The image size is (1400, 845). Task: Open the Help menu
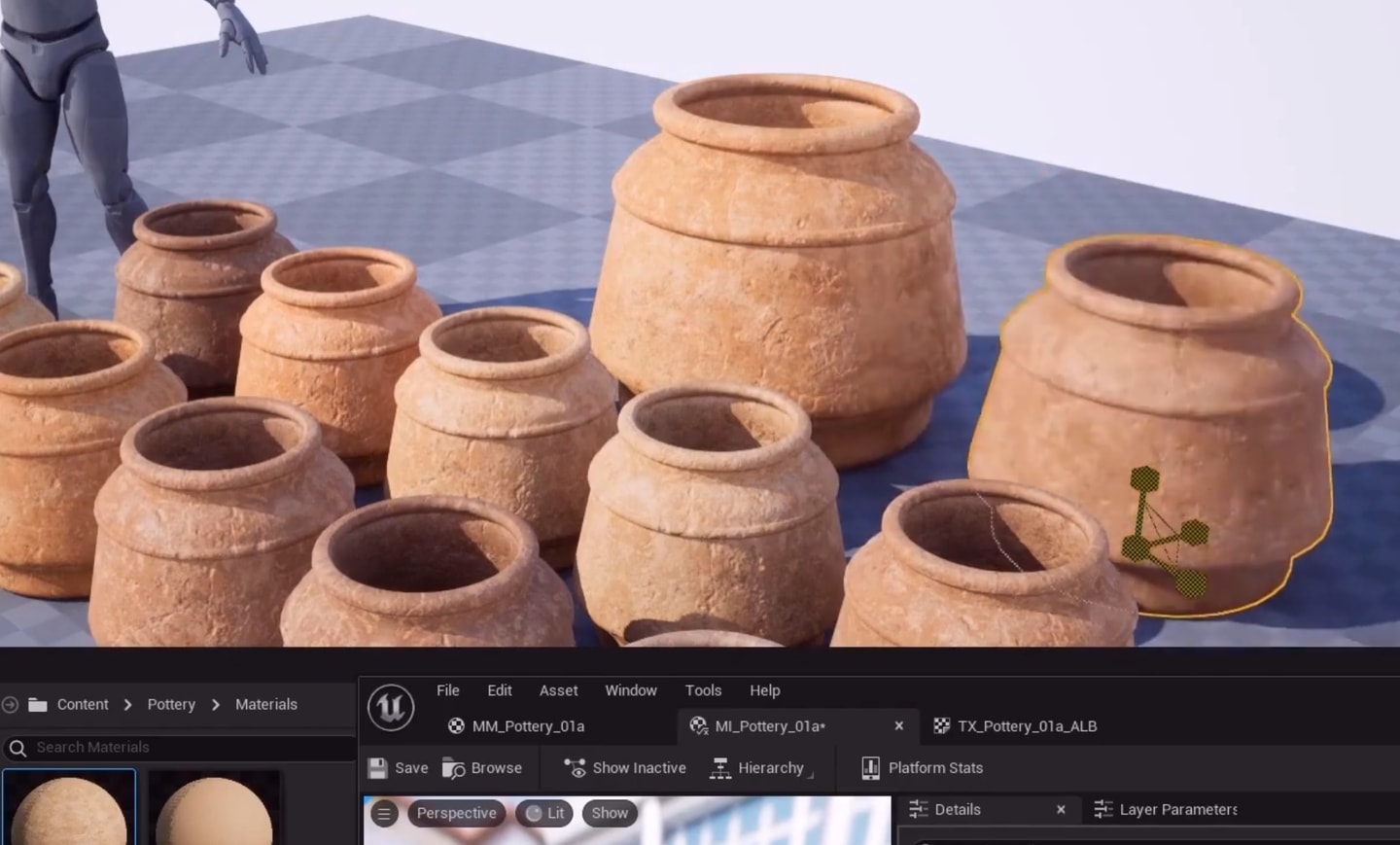765,690
